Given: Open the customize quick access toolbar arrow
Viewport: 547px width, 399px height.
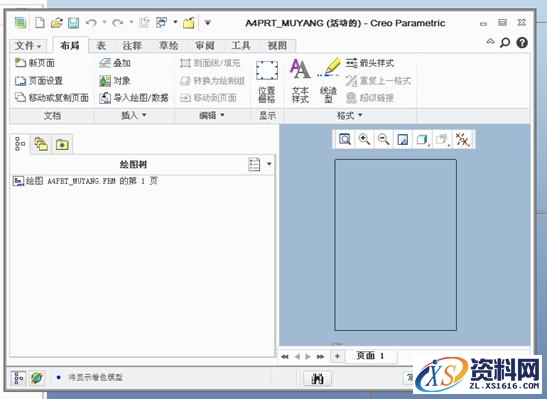Looking at the screenshot, I should [x=208, y=23].
